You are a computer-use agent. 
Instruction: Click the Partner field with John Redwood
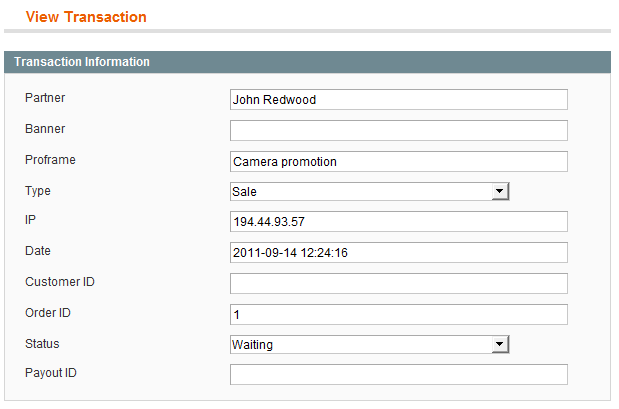399,99
